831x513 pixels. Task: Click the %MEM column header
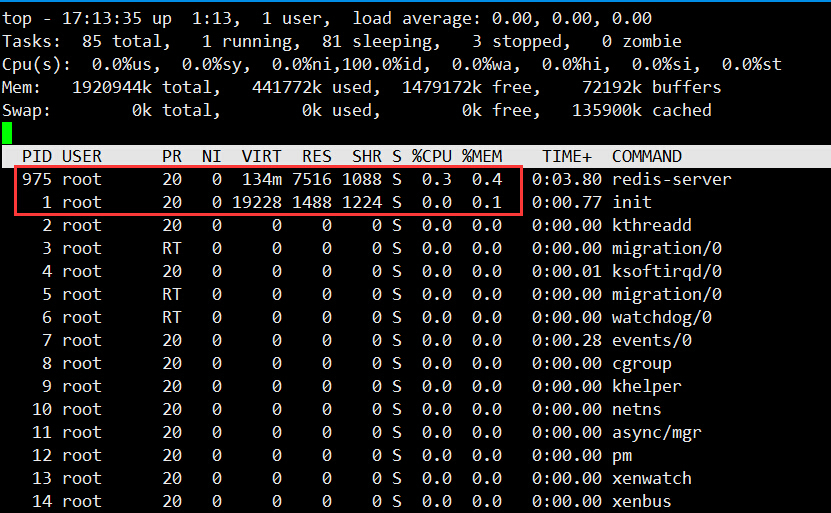(481, 156)
